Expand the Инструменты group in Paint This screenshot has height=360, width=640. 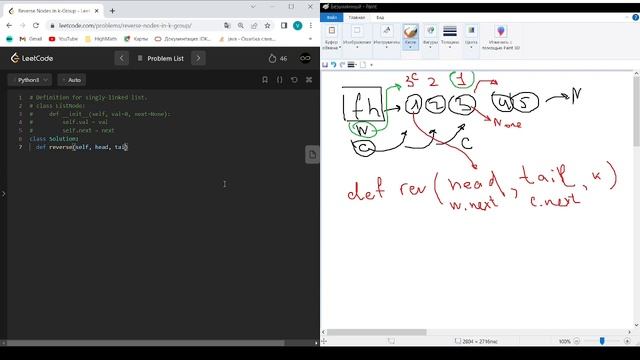click(x=387, y=37)
